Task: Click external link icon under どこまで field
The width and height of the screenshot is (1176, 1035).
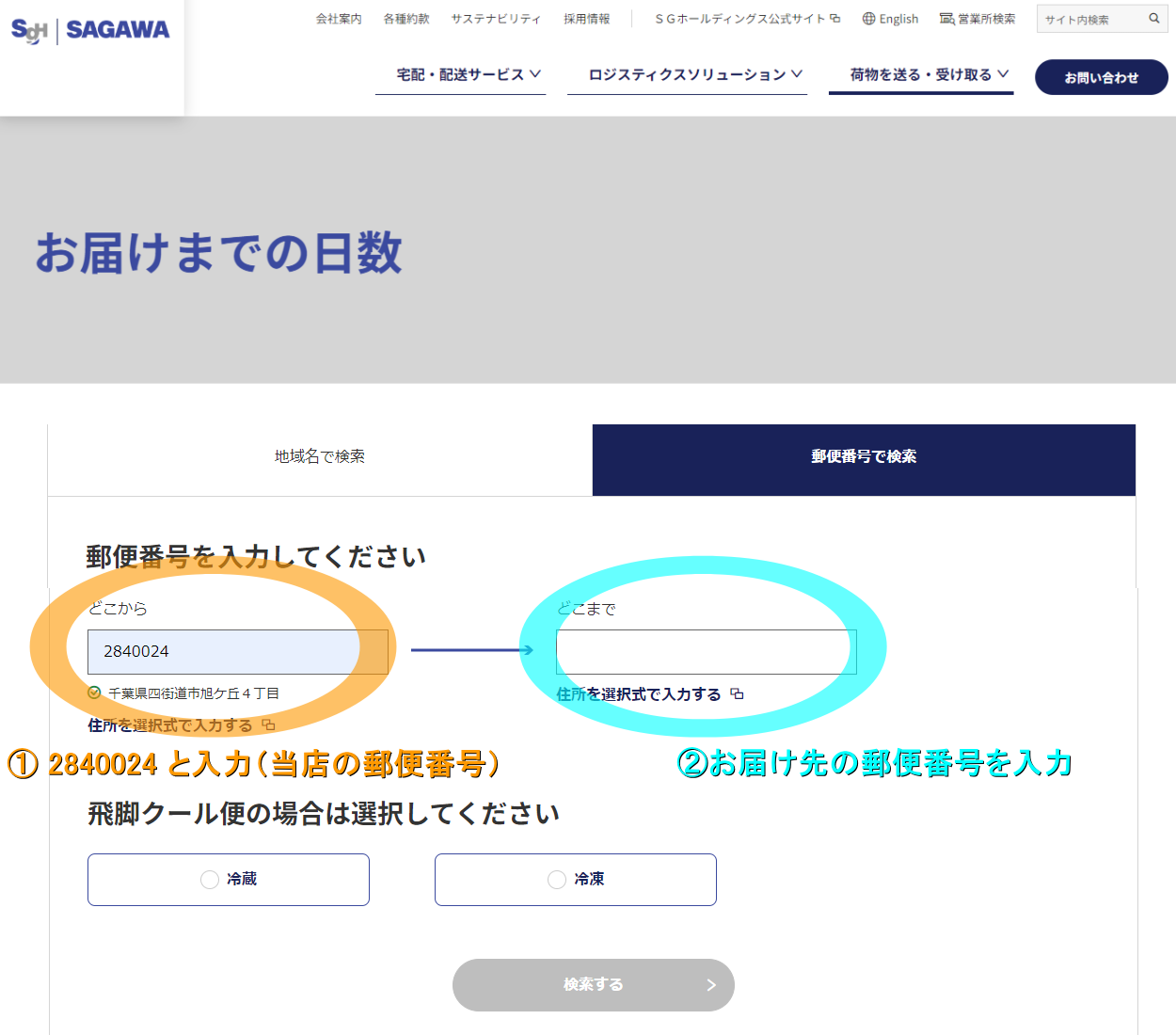Action: click(737, 694)
